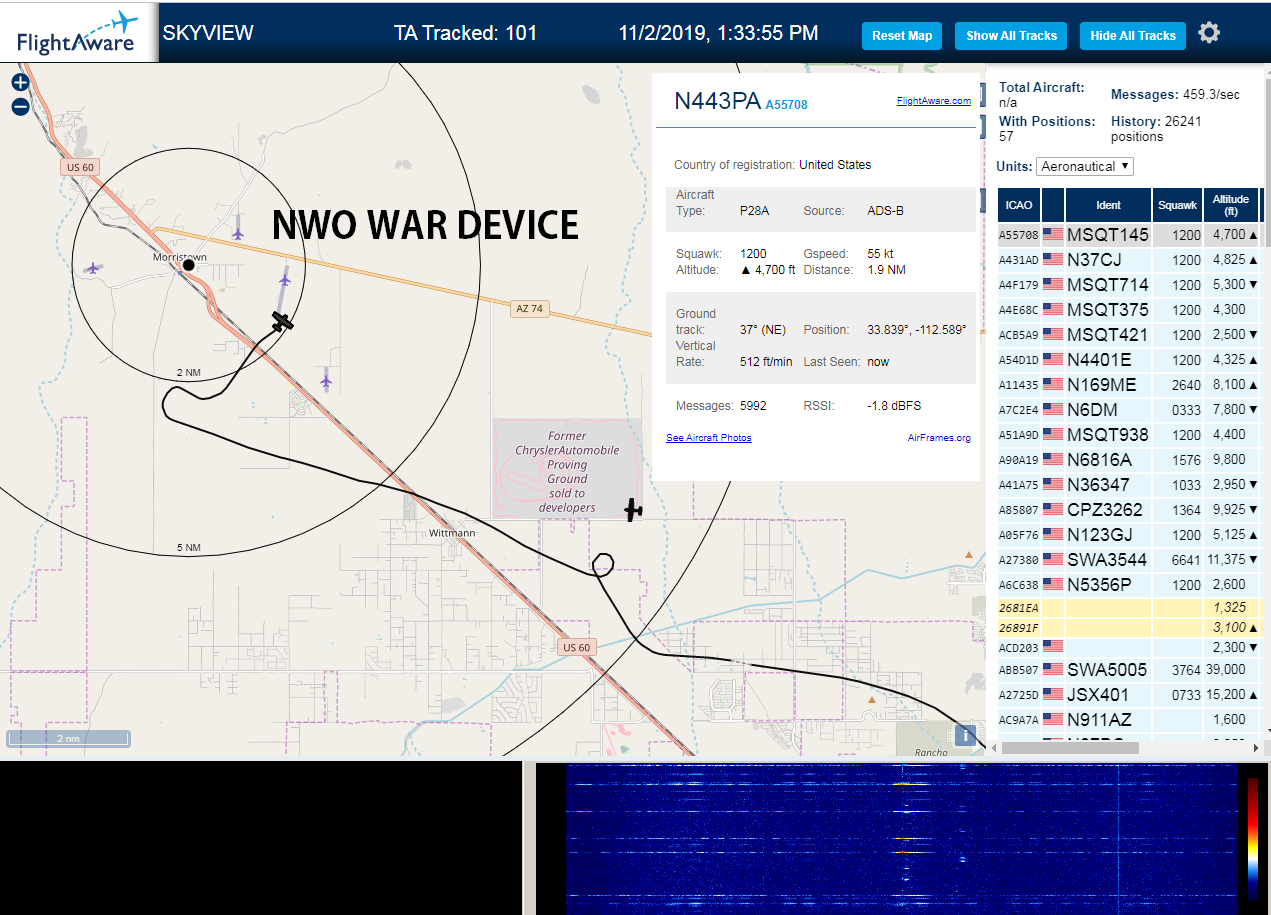This screenshot has height=915, width=1271.
Task: Open the Units dropdown set to Aeronautical
Action: click(x=1085, y=166)
